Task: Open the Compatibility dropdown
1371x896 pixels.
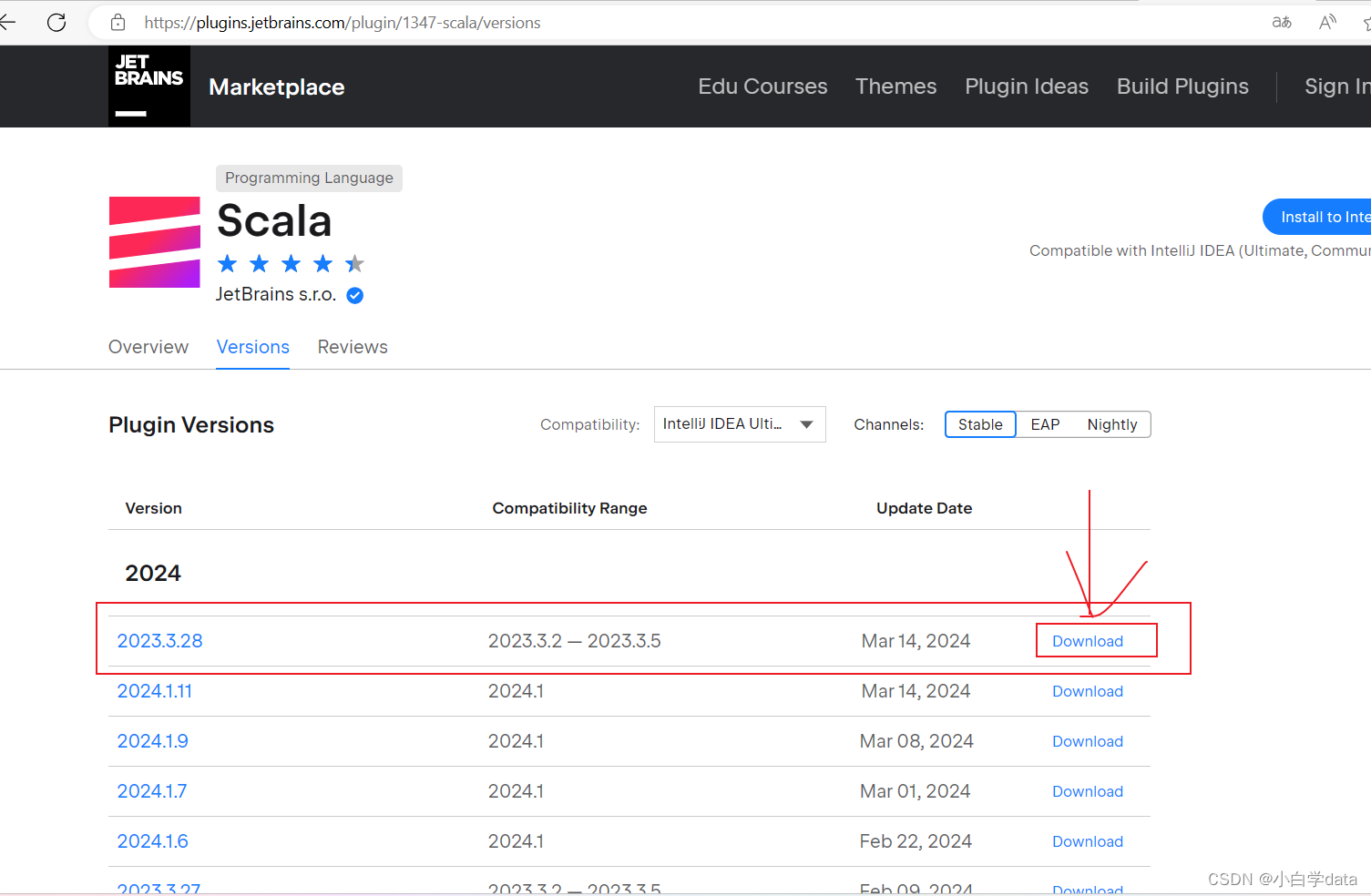Action: coord(739,423)
